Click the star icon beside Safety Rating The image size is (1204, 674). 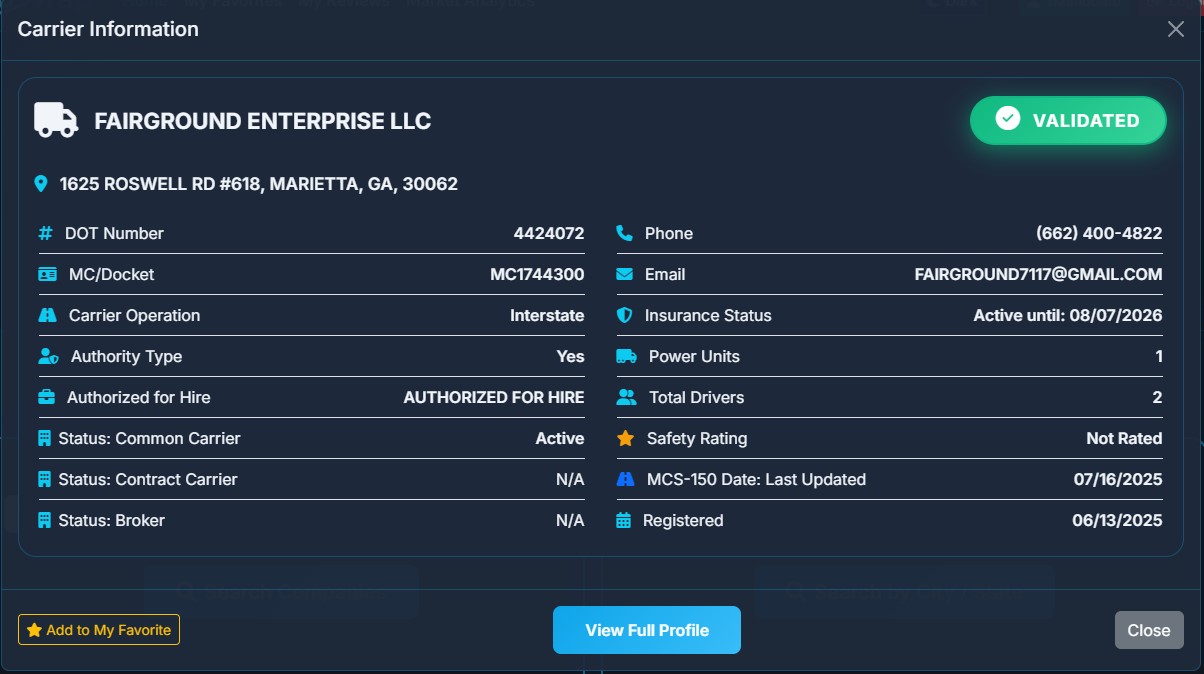coord(626,438)
